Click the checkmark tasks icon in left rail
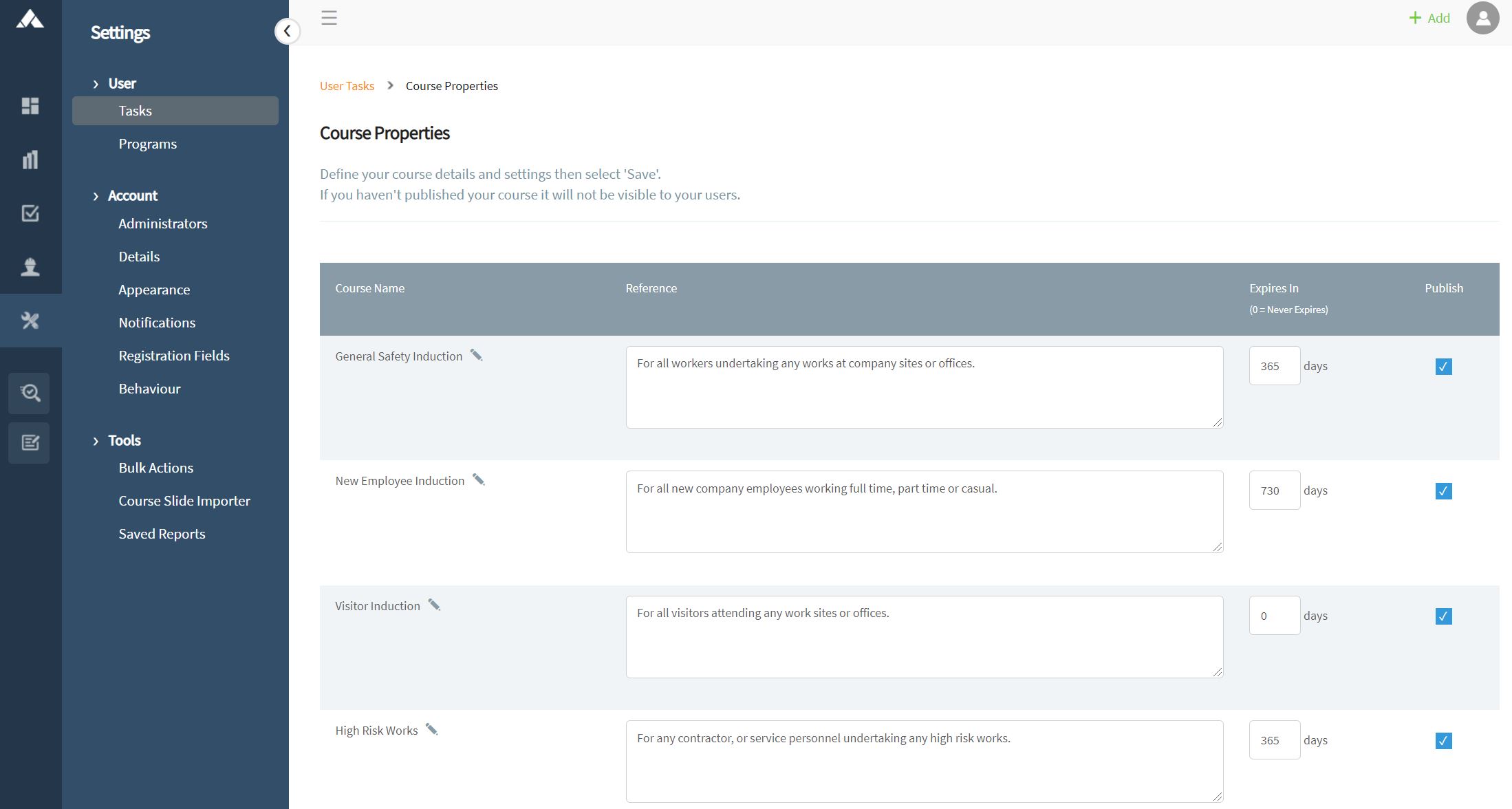The height and width of the screenshot is (809, 1512). 30,213
